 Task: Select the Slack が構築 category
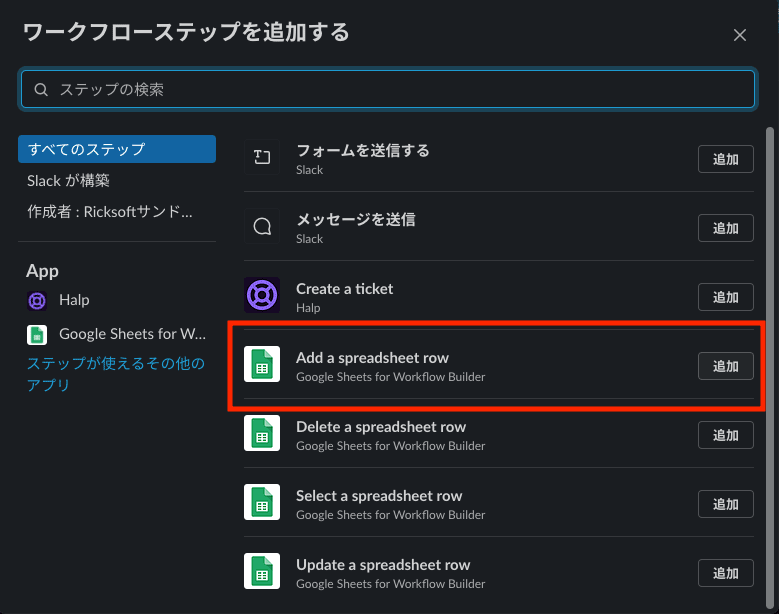[68, 181]
